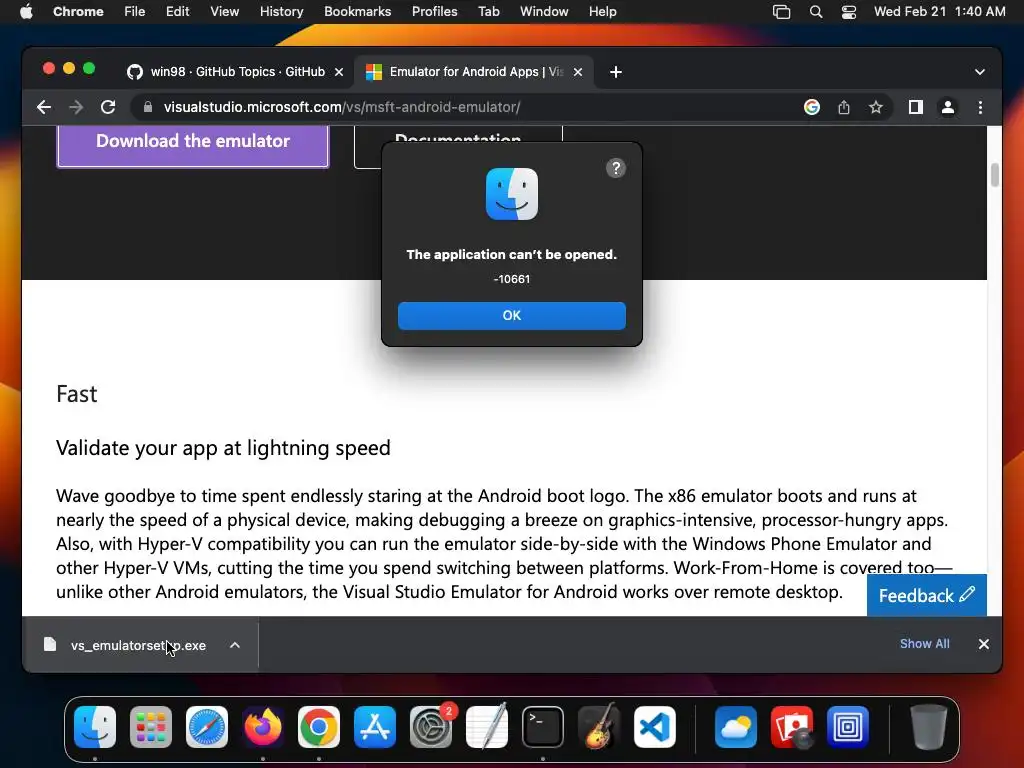
Task: Open the Profiles menu
Action: [x=434, y=12]
